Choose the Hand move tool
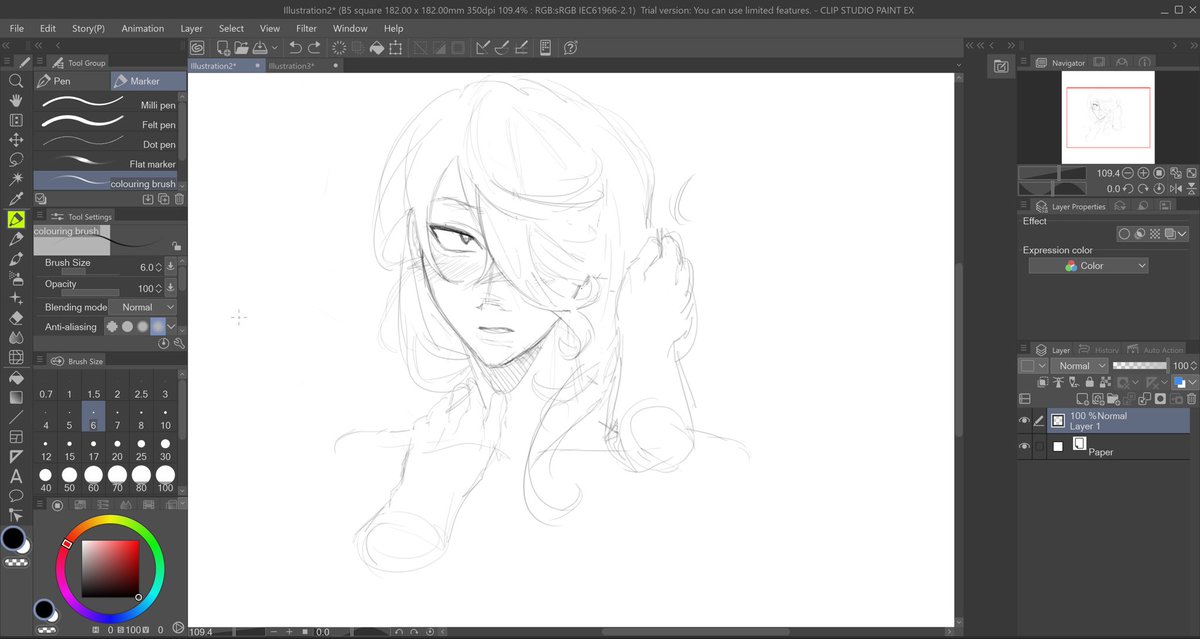1200x639 pixels. click(15, 100)
